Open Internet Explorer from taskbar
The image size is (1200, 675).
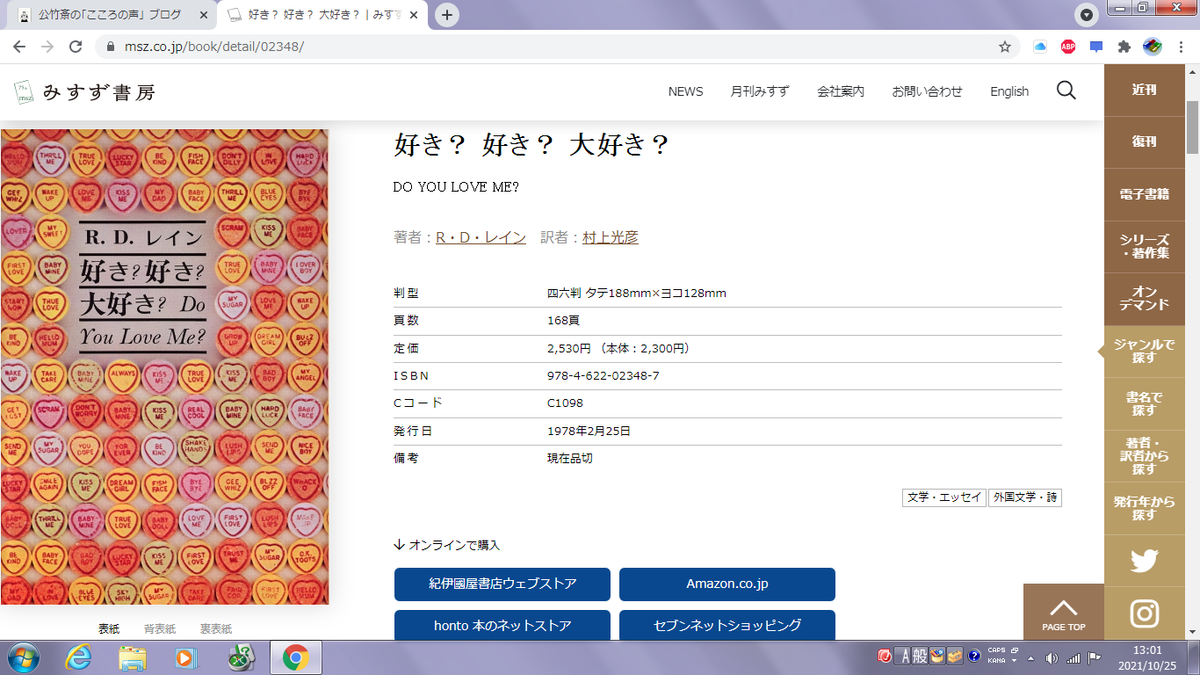coord(79,658)
